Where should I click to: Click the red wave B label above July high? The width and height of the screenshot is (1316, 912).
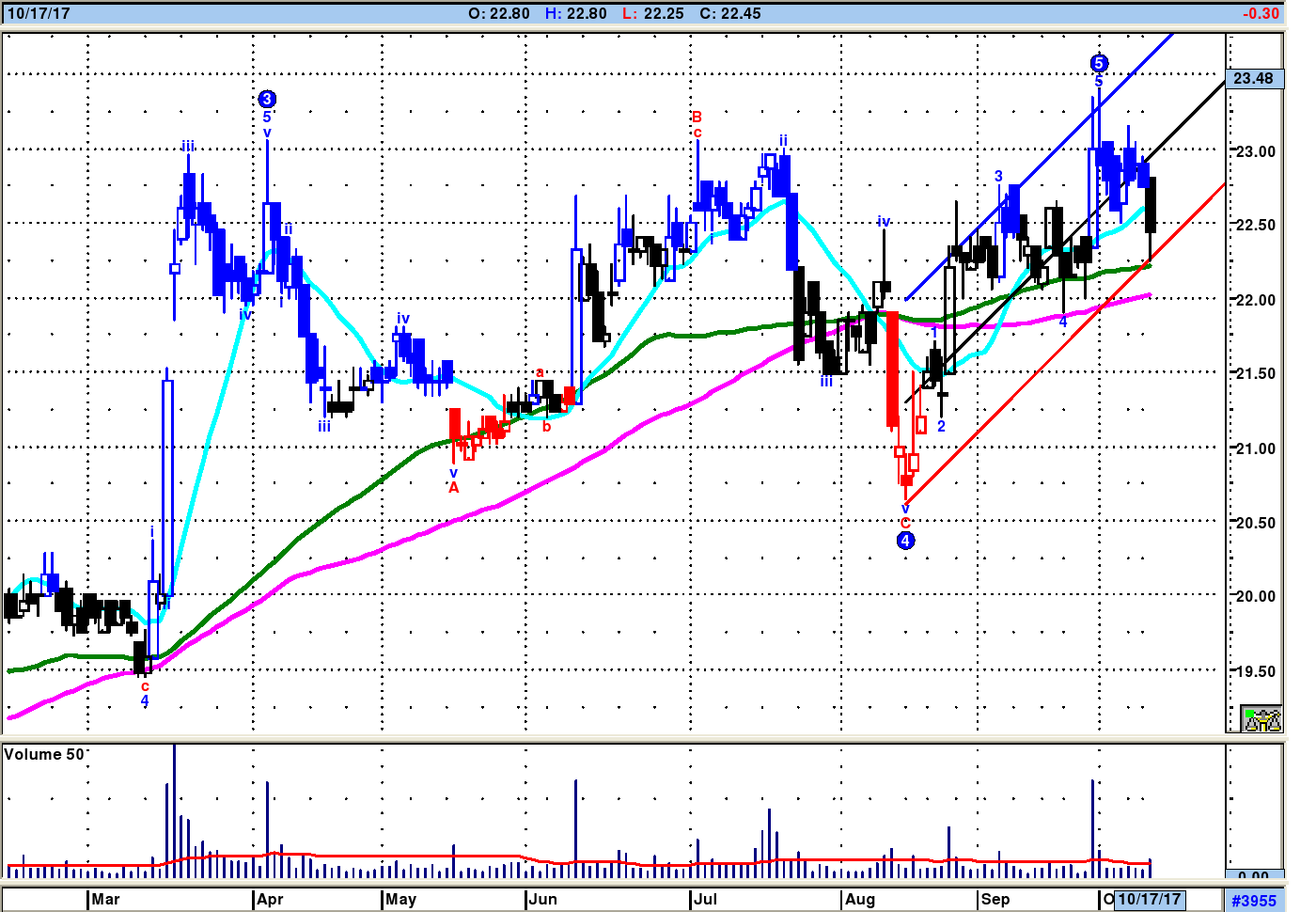[x=697, y=117]
